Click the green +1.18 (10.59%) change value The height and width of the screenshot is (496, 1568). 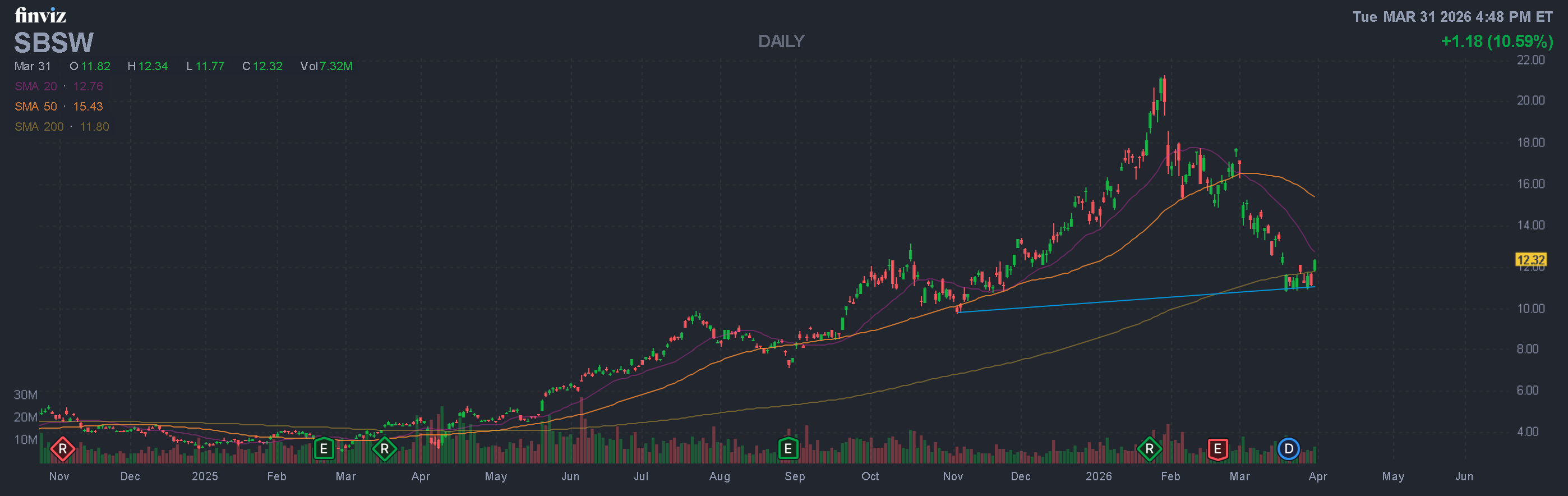tap(1496, 42)
